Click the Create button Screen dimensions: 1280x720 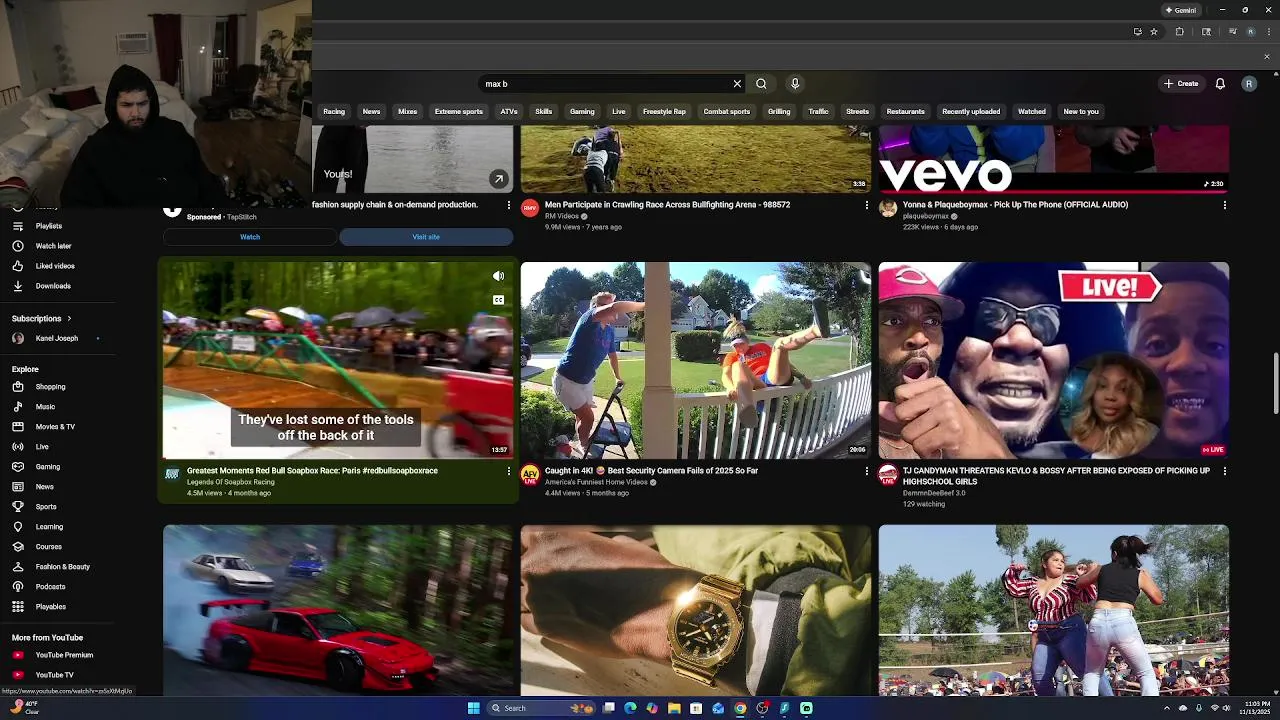pyautogui.click(x=1181, y=84)
